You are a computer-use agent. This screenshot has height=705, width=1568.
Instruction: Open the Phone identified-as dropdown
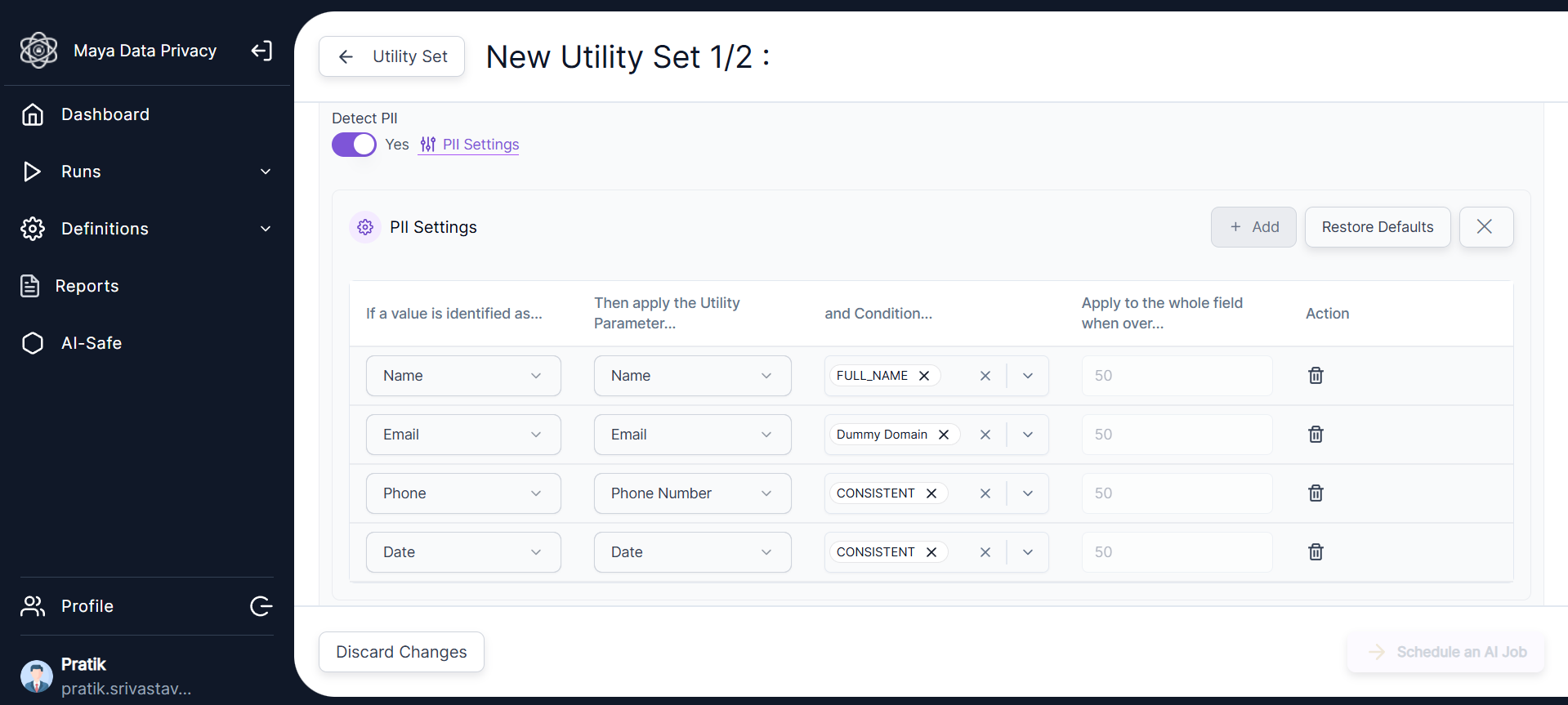(463, 493)
